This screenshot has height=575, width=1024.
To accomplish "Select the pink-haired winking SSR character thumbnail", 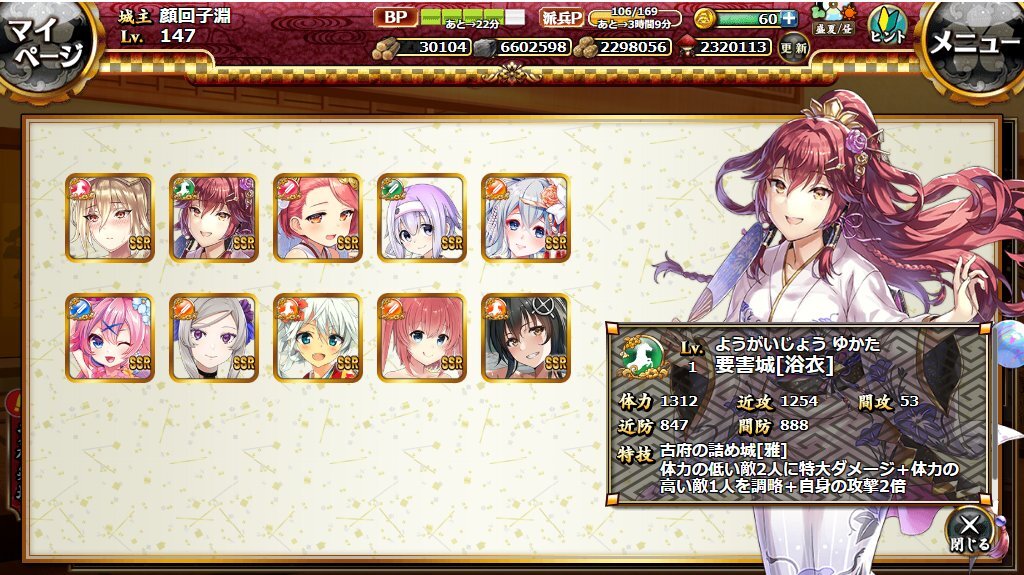I will click(110, 338).
